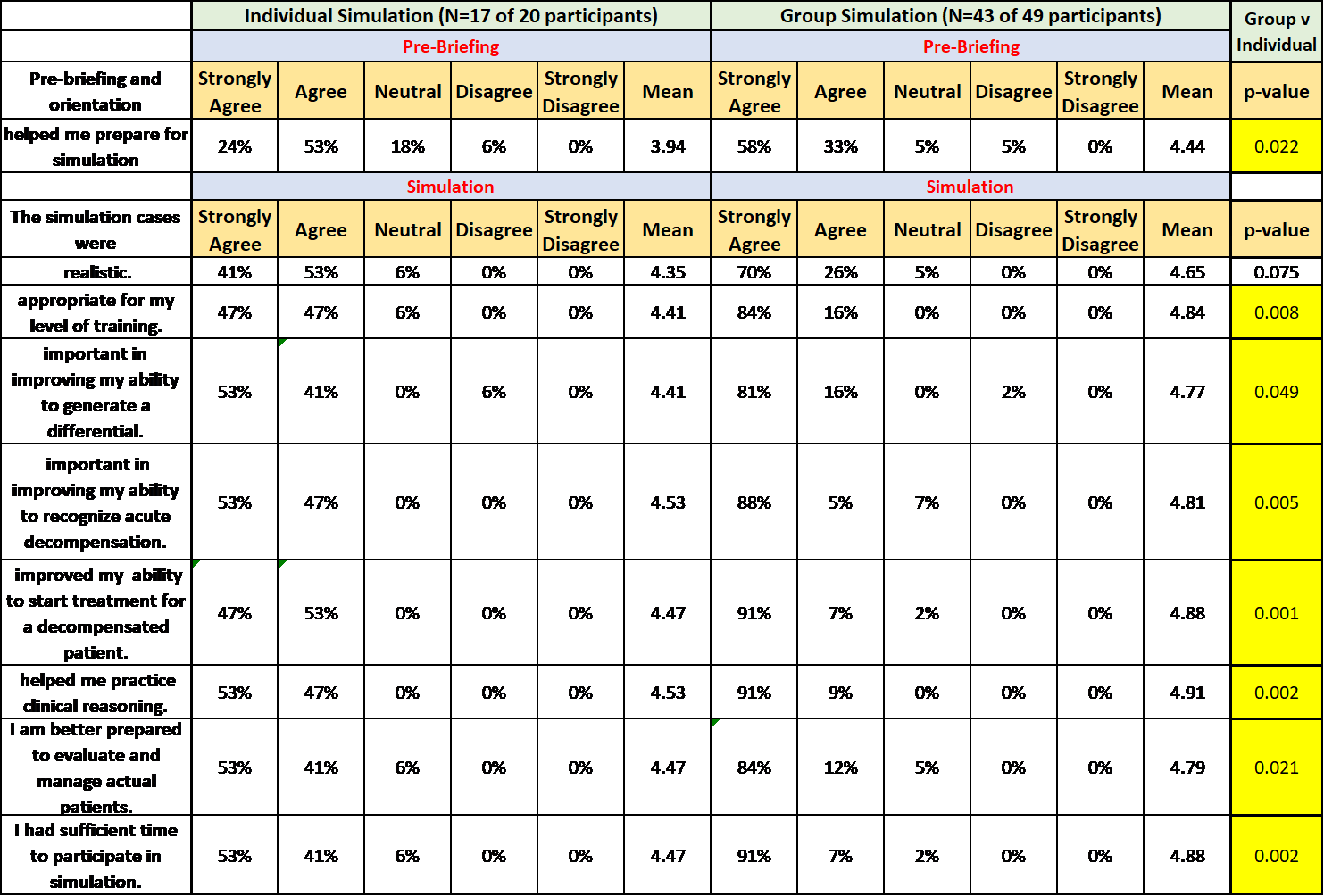1324x896 pixels.
Task: Select red Simulation header under Individual Simulation
Action: point(451,187)
